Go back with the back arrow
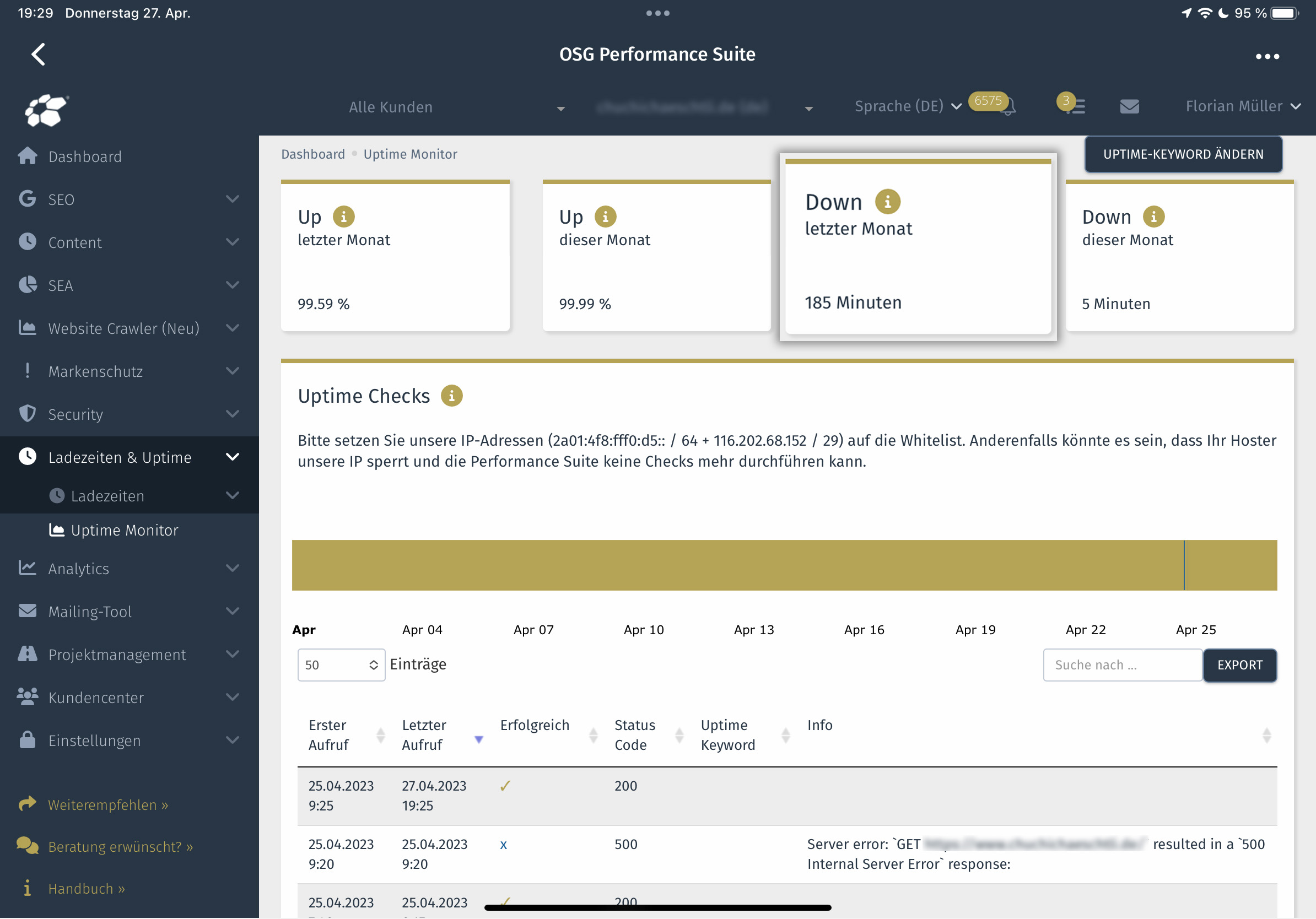The height and width of the screenshot is (919, 1316). click(x=39, y=55)
